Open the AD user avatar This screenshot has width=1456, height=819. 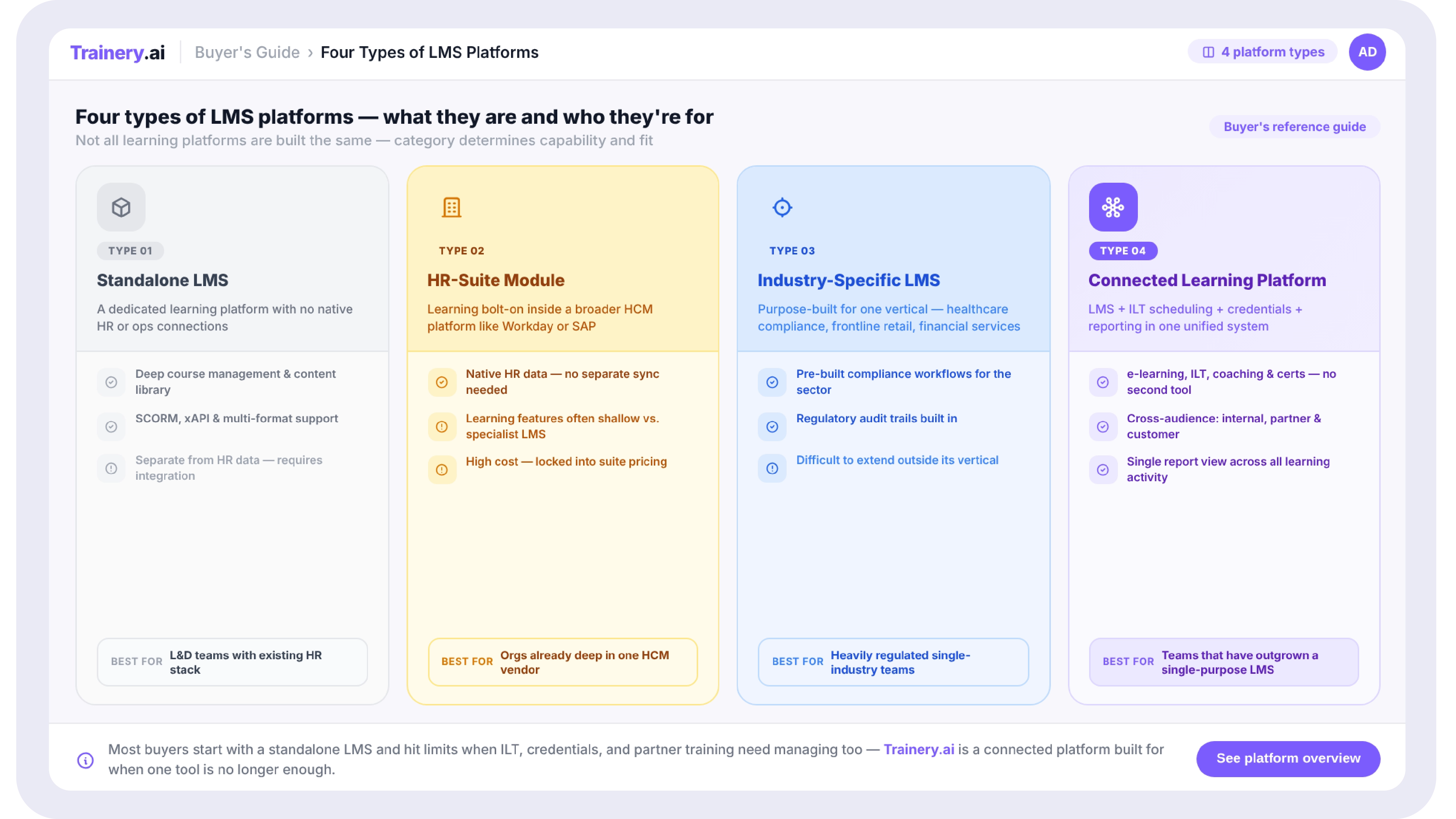1367,52
